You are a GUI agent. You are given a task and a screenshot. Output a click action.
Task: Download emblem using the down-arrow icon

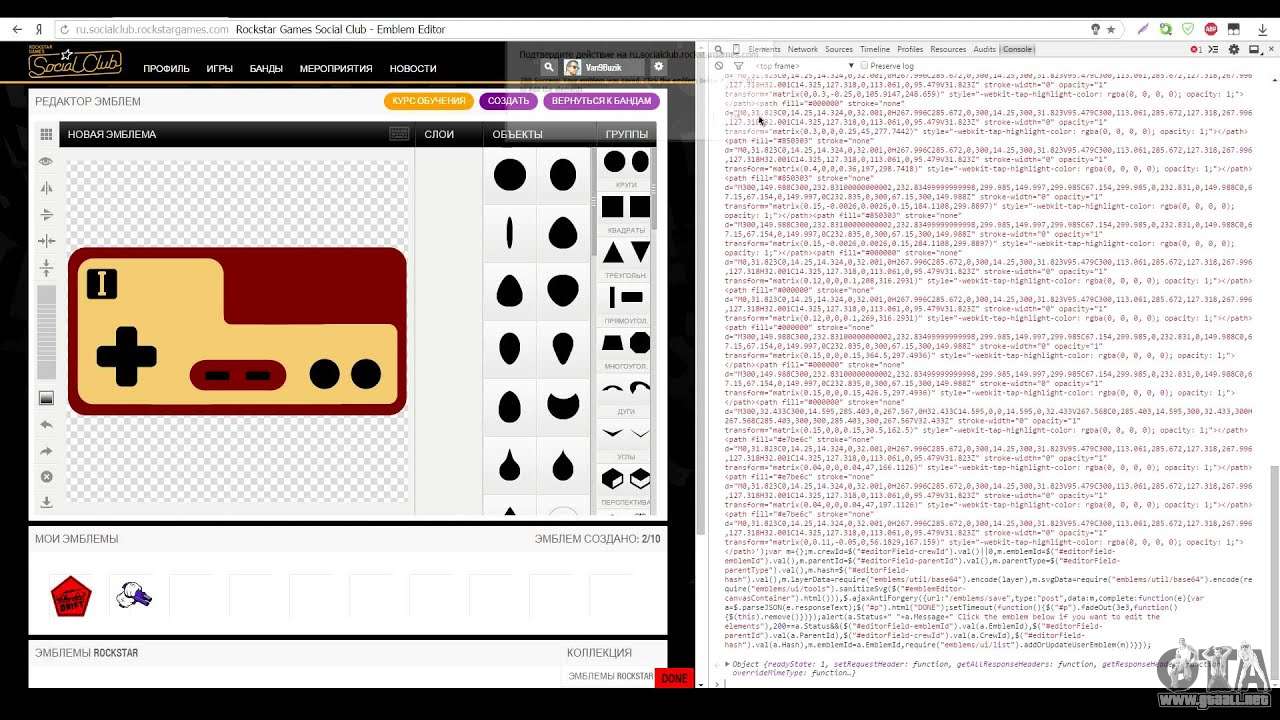[x=46, y=503]
